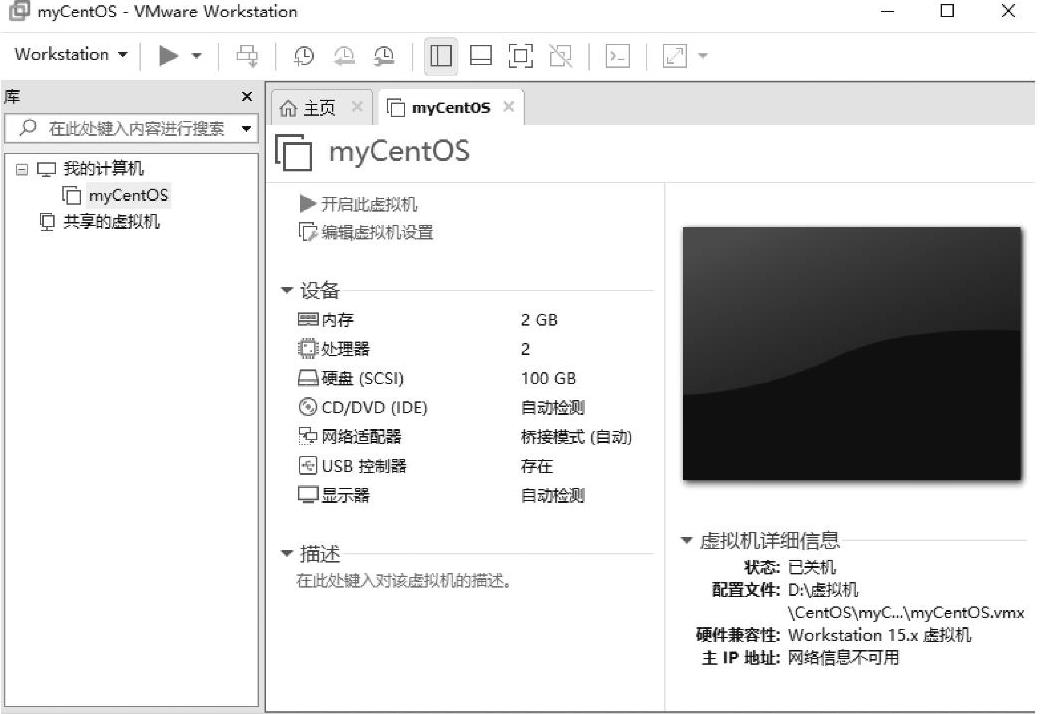This screenshot has width=1040, height=714.
Task: Click the shared VMs icon in the library
Action: tap(47, 222)
